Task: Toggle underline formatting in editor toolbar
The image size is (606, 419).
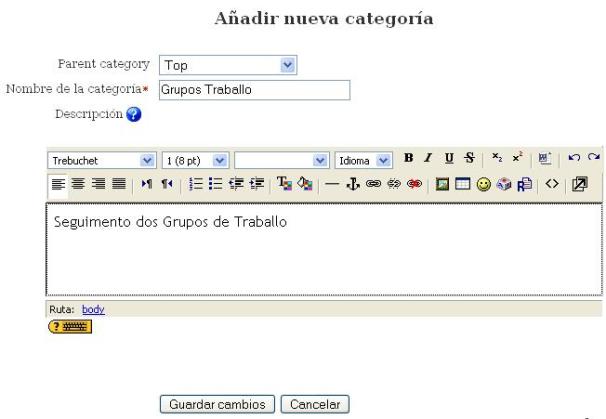Action: (449, 158)
